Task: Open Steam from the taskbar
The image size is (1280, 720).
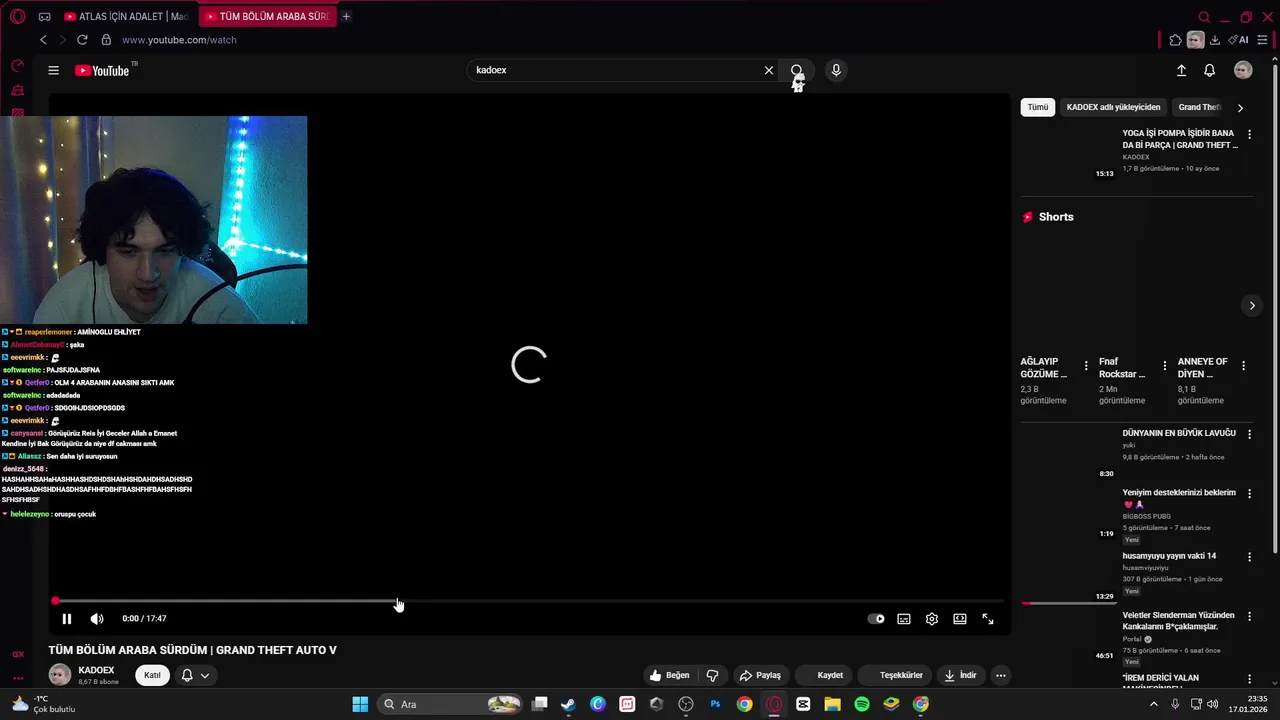Action: click(x=568, y=704)
